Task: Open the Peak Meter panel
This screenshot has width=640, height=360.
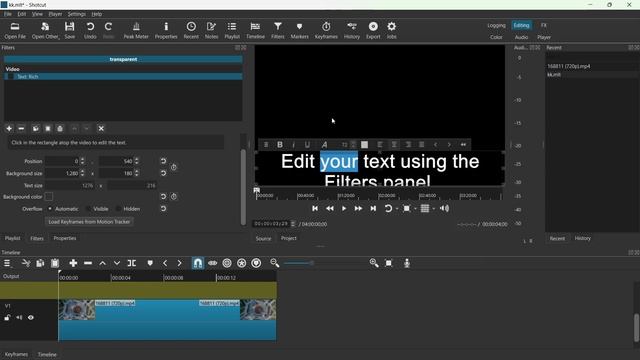Action: (136, 30)
